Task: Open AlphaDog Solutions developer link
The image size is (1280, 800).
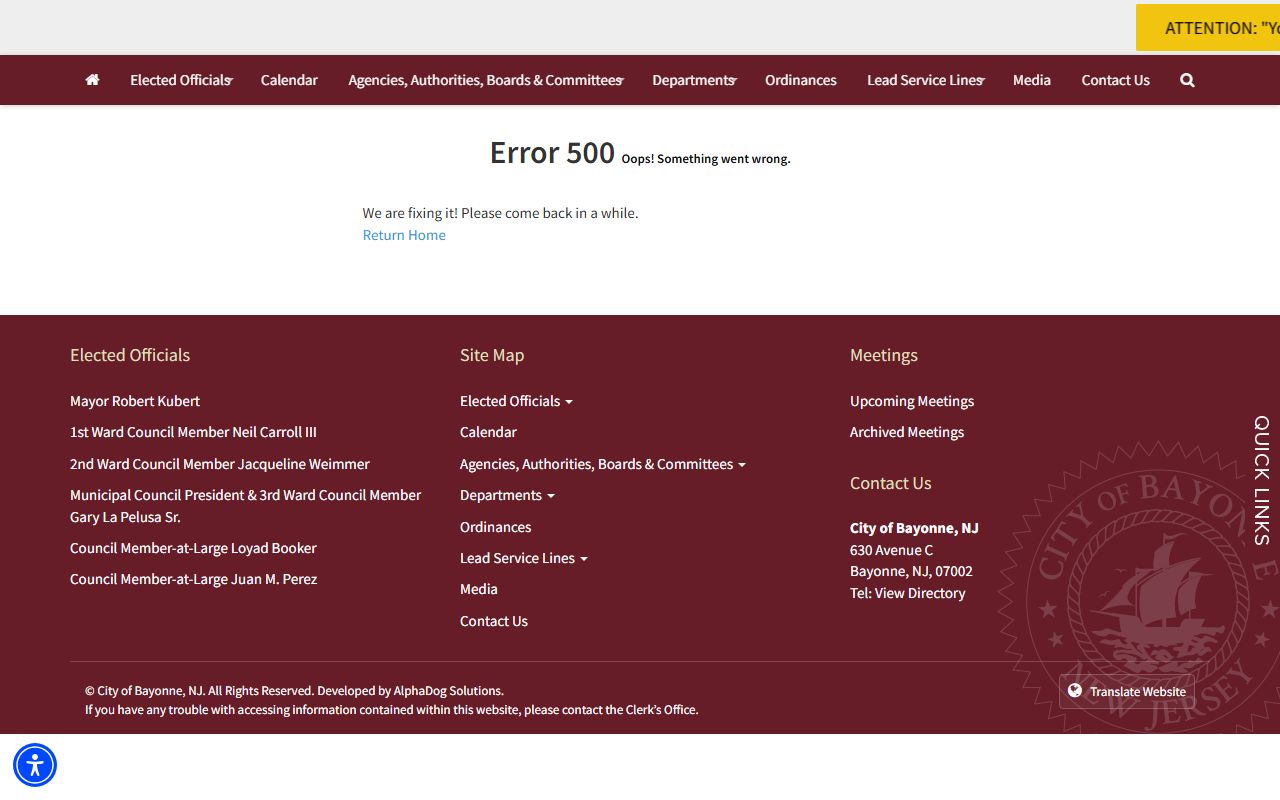Action: (x=447, y=691)
